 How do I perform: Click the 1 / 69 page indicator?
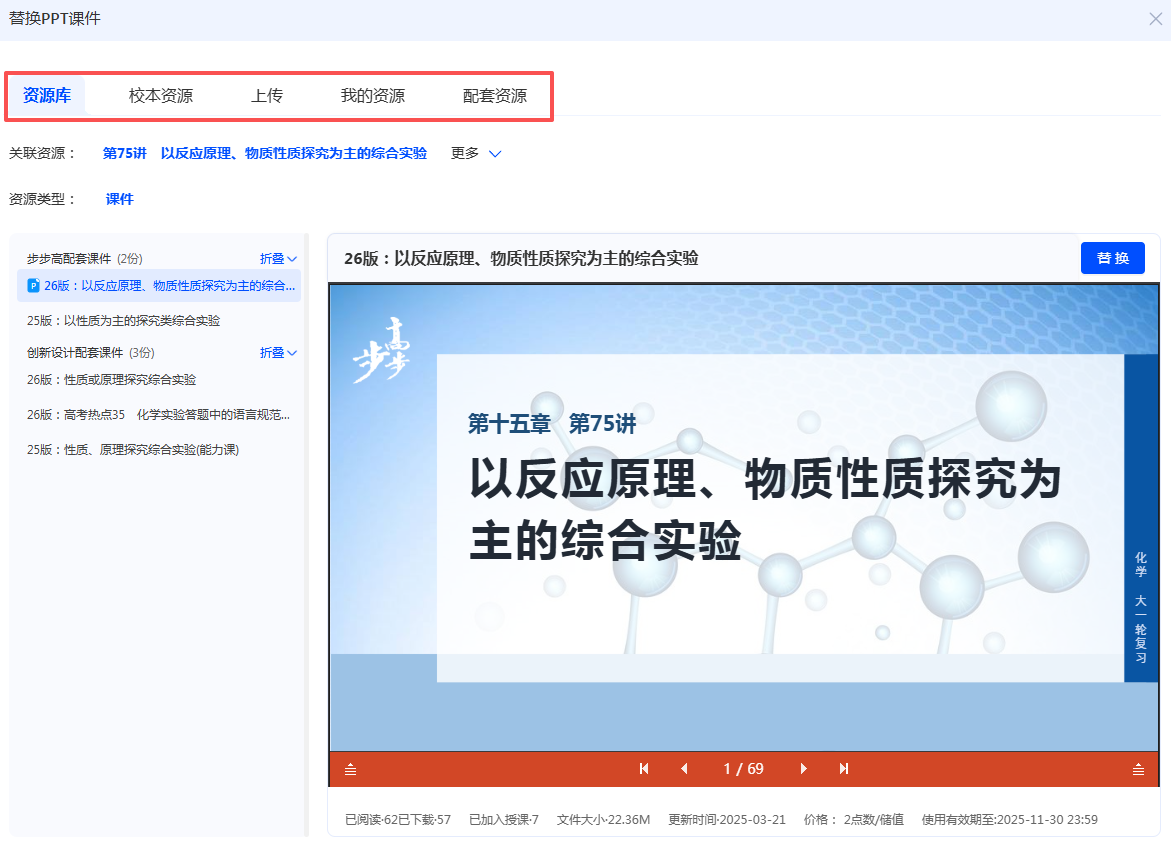tap(744, 769)
